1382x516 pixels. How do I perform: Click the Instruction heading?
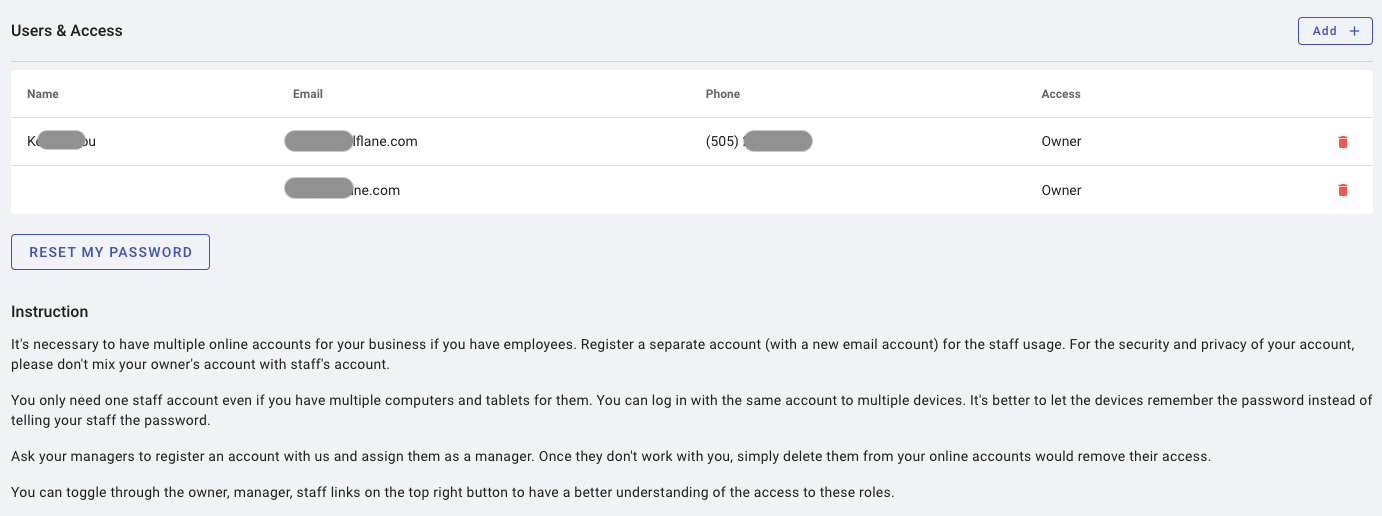tap(50, 312)
